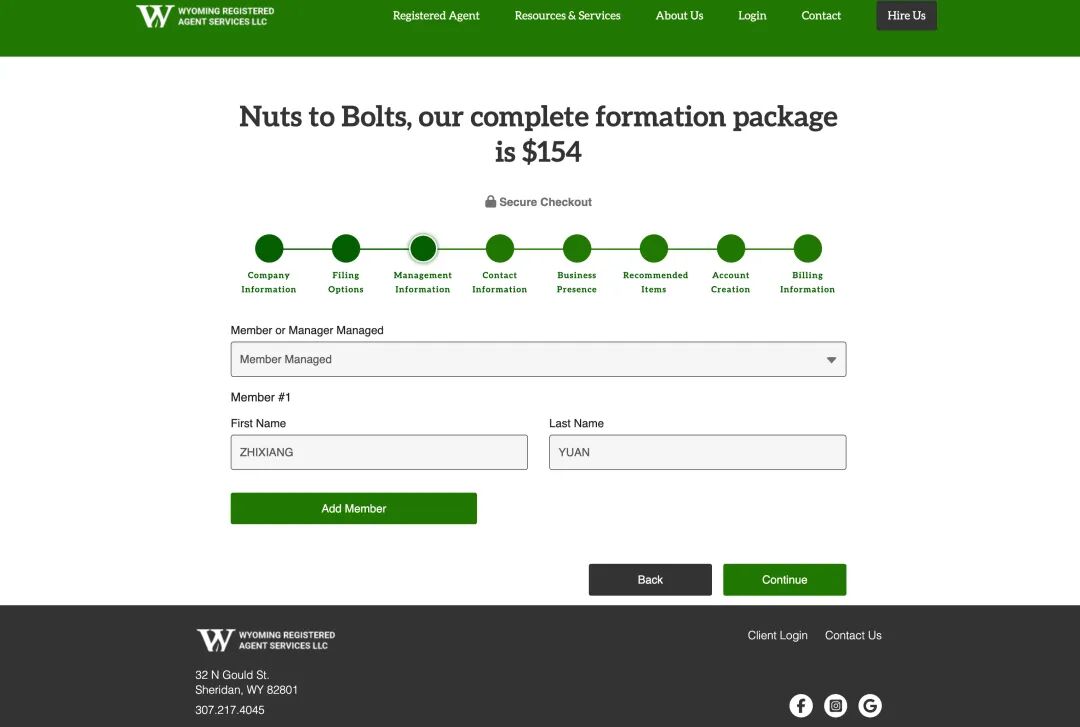Image resolution: width=1080 pixels, height=727 pixels.
Task: Open the Instagram social icon
Action: pyautogui.click(x=836, y=706)
